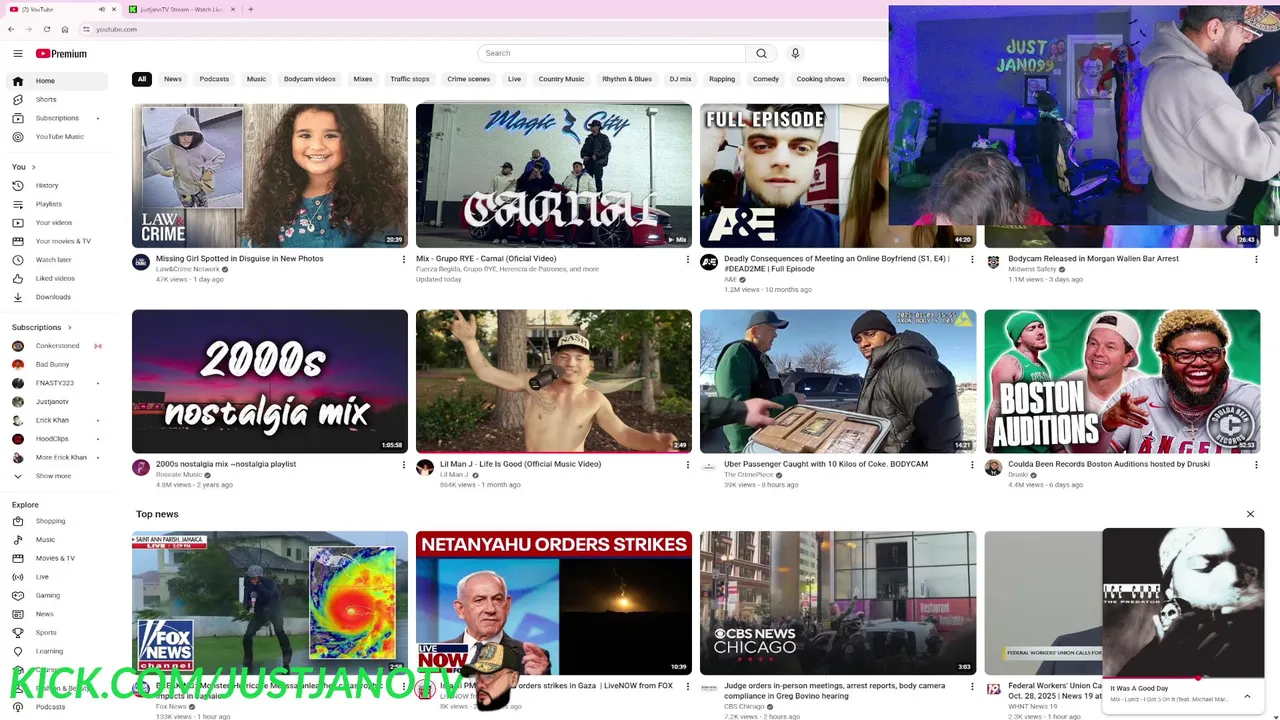Viewport: 1280px width, 720px height.
Task: Open Downloads in the sidebar
Action: tap(53, 297)
